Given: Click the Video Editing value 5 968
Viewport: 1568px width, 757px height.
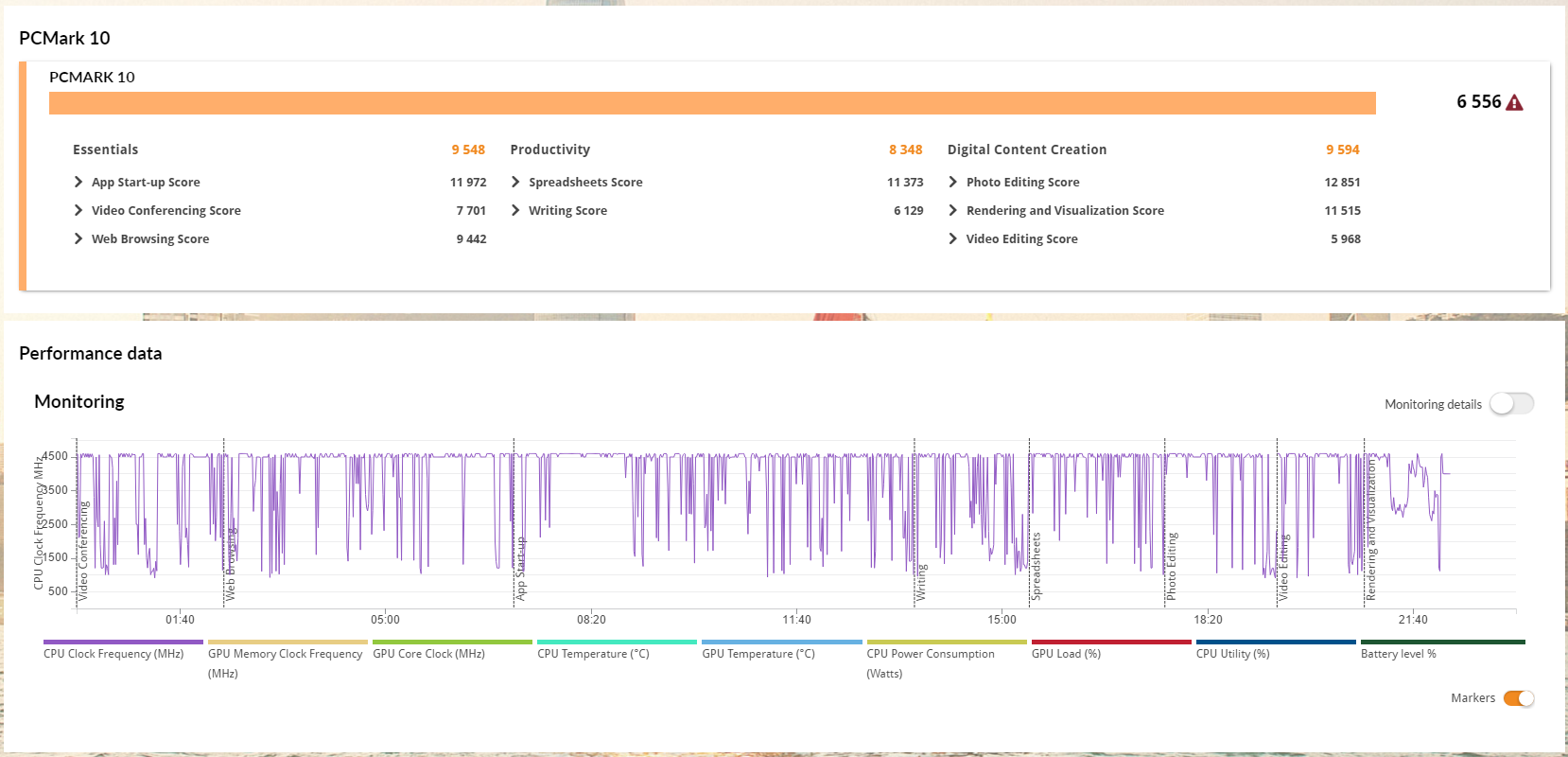Looking at the screenshot, I should [1346, 238].
